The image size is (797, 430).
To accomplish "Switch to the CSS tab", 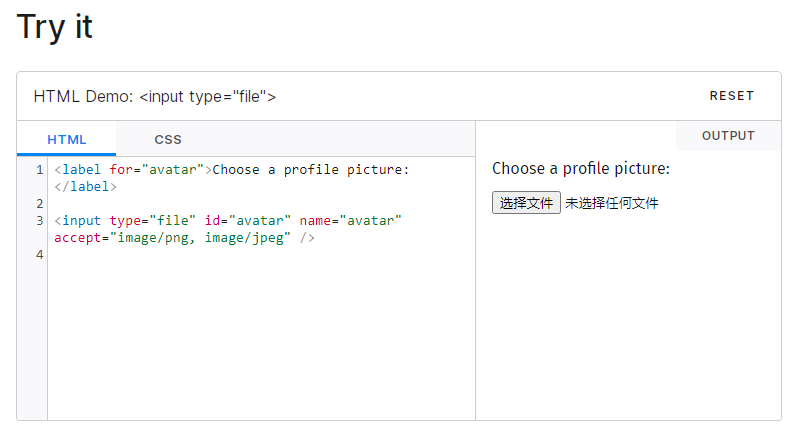I will pos(168,140).
